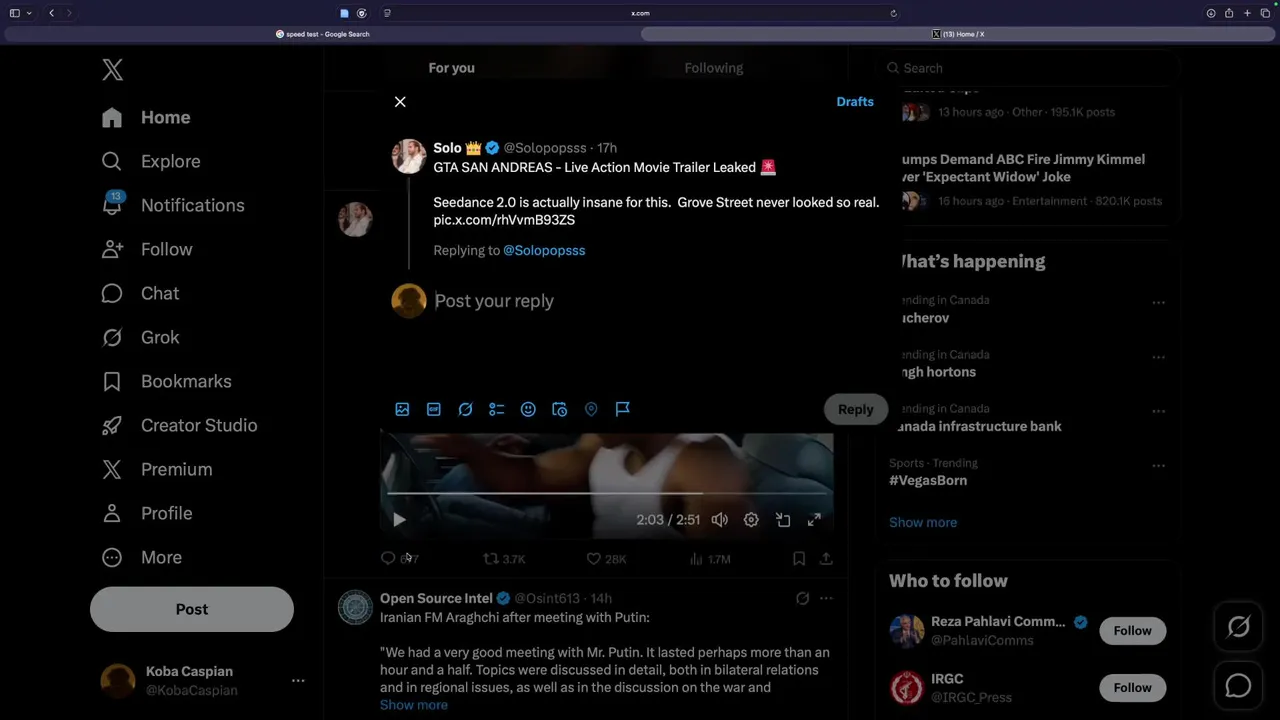The height and width of the screenshot is (720, 1280).
Task: Toggle video volume mute
Action: point(719,520)
